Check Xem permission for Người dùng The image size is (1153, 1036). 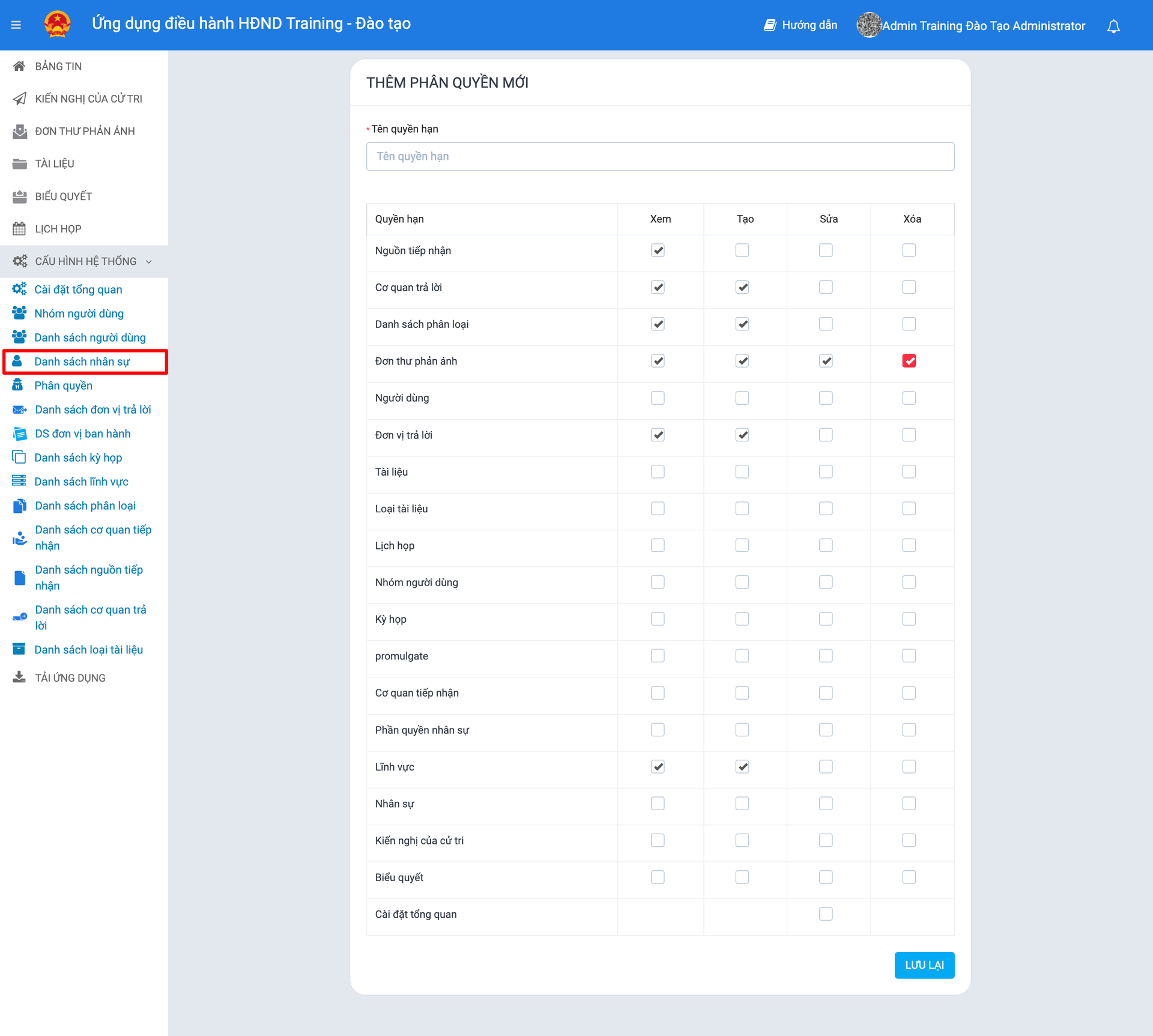[658, 398]
